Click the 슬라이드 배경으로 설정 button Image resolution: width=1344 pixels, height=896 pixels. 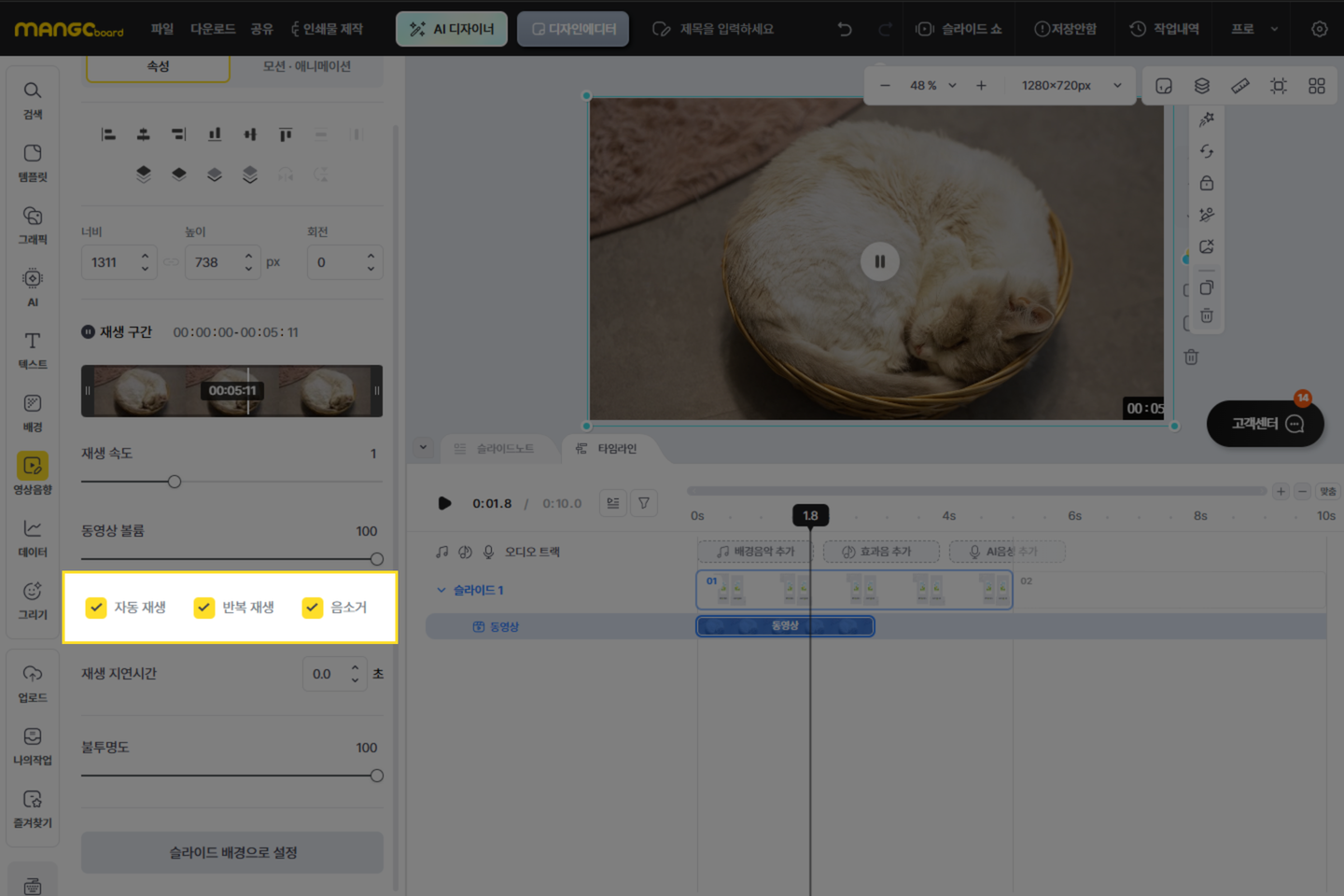232,852
